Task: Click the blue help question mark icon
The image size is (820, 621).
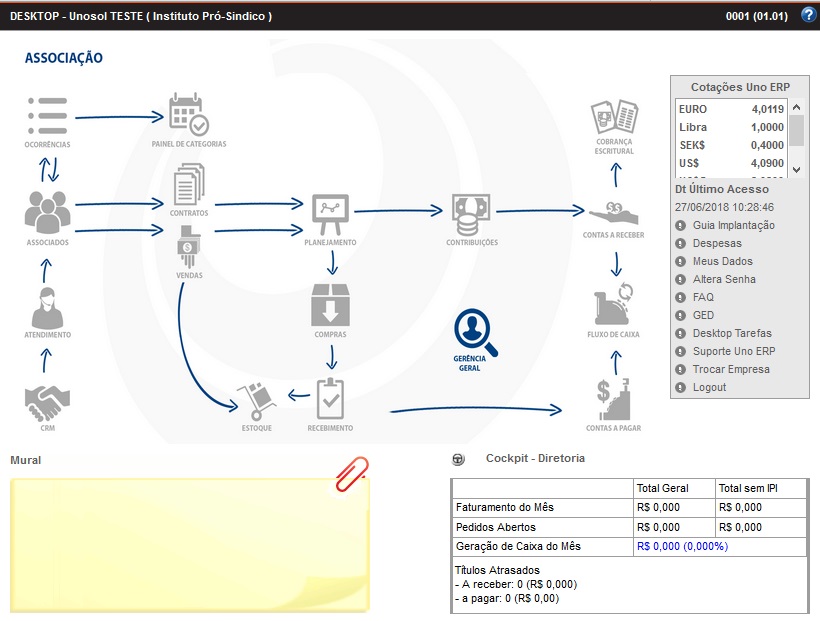Action: [x=808, y=16]
